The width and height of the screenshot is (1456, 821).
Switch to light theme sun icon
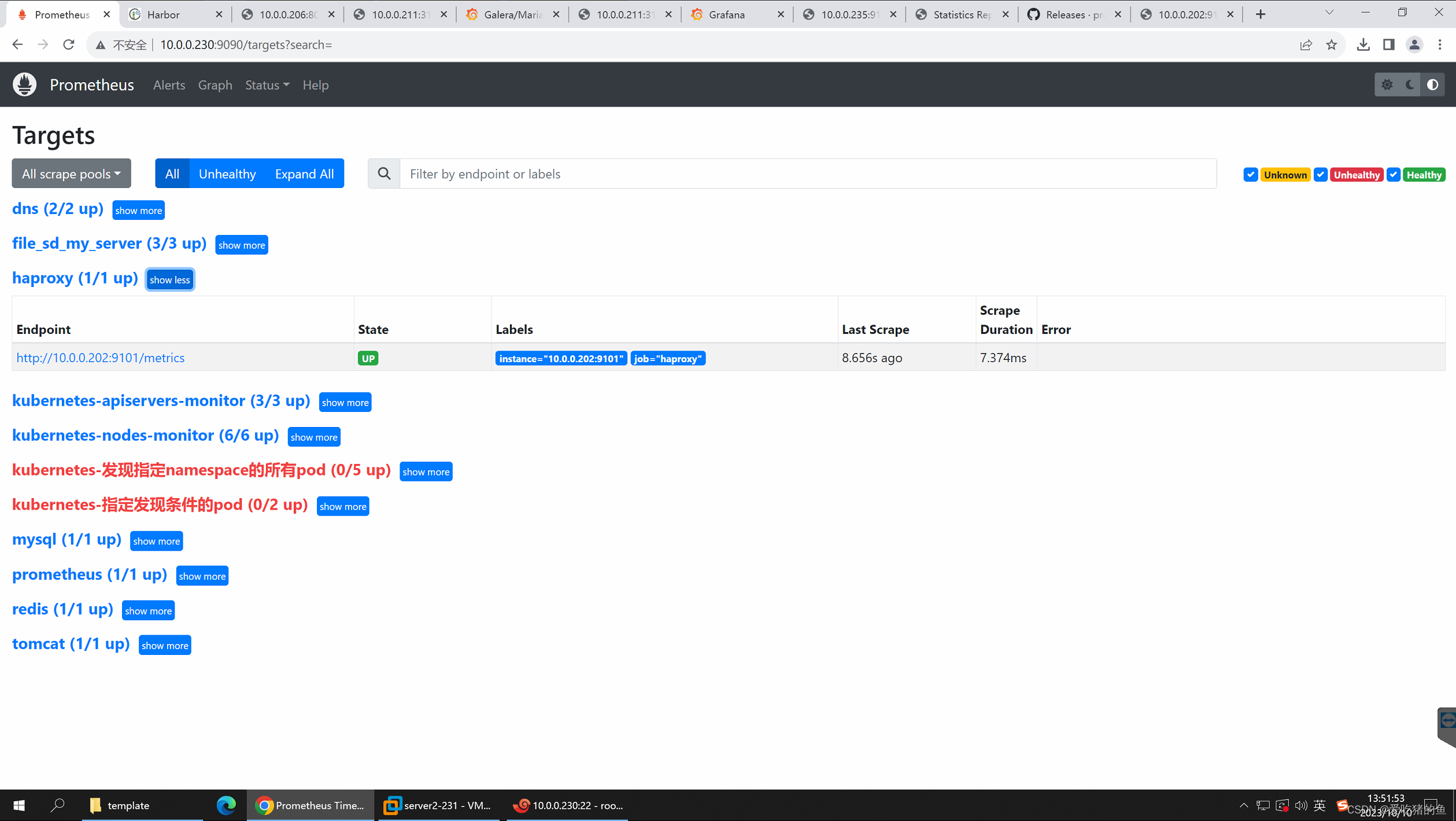coord(1387,84)
